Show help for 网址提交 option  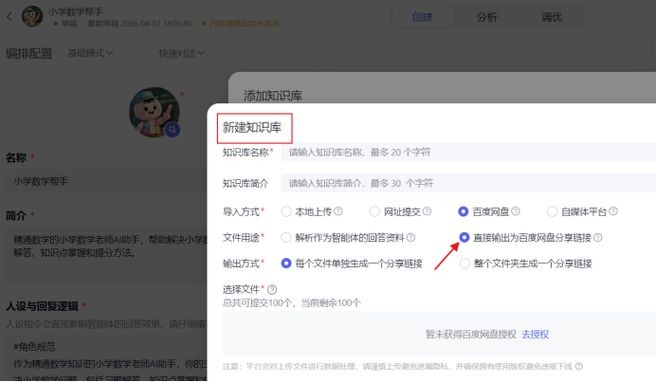coord(427,211)
